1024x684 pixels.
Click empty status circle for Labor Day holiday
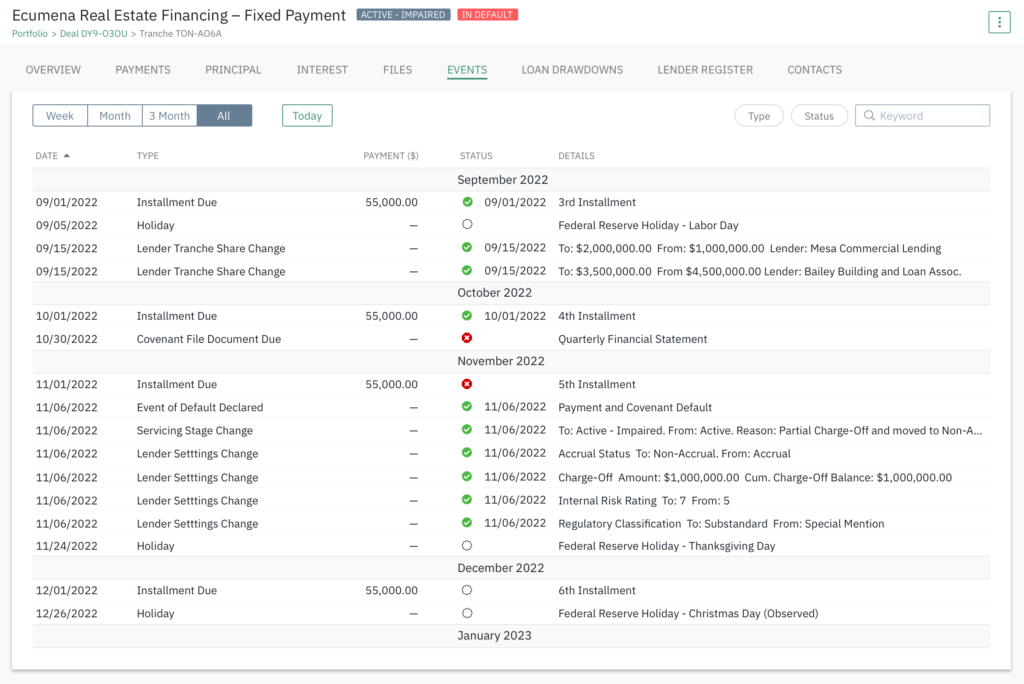click(467, 225)
